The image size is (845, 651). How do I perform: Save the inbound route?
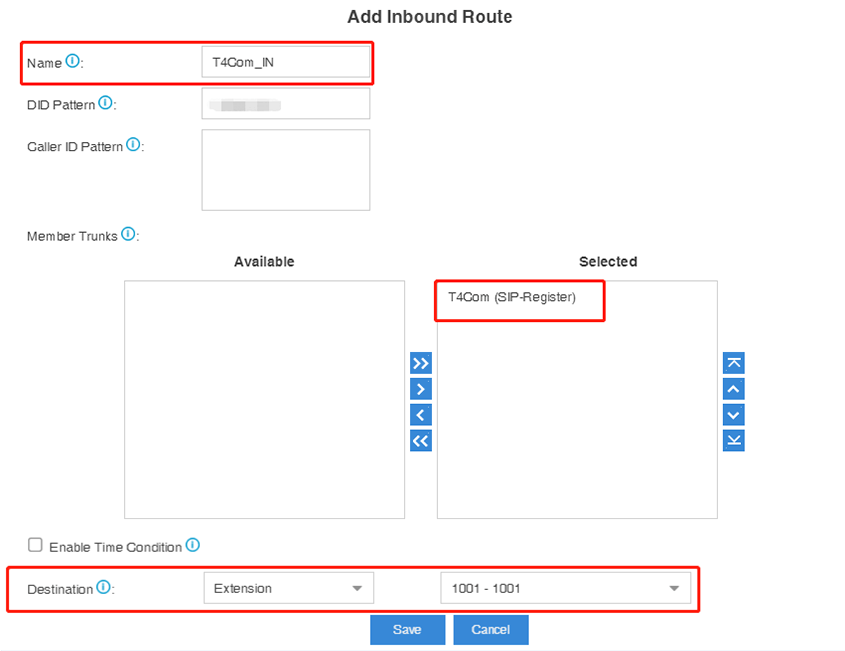(407, 629)
